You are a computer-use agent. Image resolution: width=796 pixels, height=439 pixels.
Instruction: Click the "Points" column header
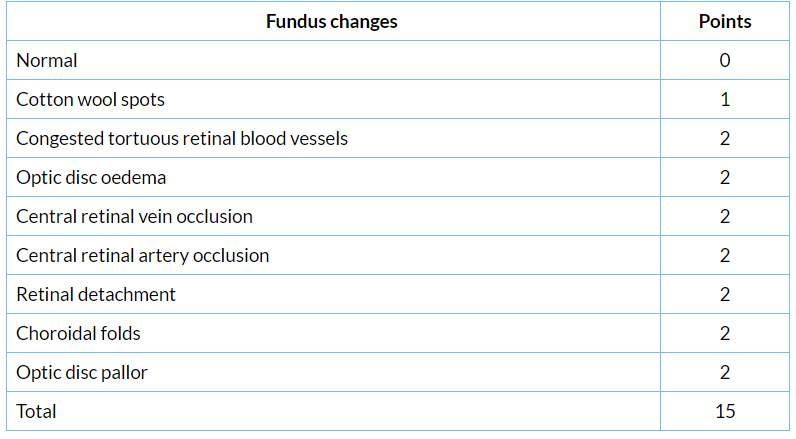click(725, 21)
